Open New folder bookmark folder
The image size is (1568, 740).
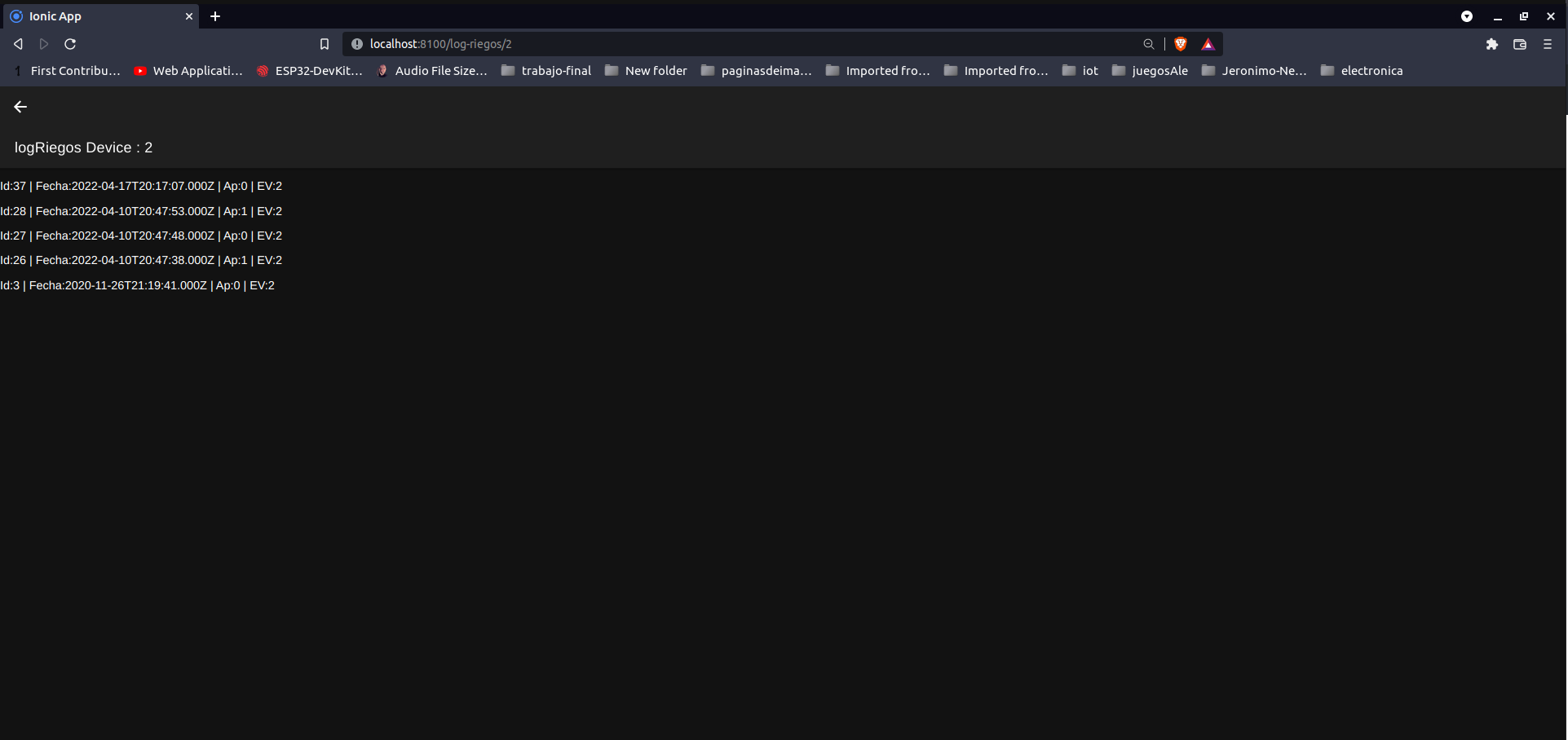point(646,71)
